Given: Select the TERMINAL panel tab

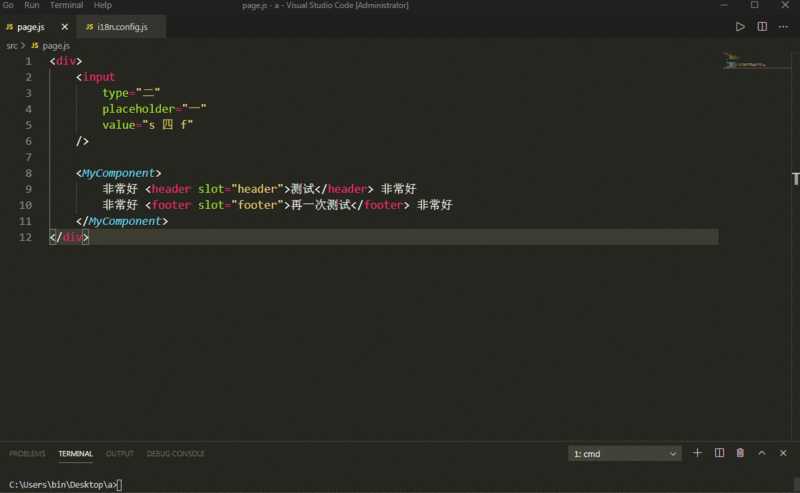Looking at the screenshot, I should click(76, 453).
